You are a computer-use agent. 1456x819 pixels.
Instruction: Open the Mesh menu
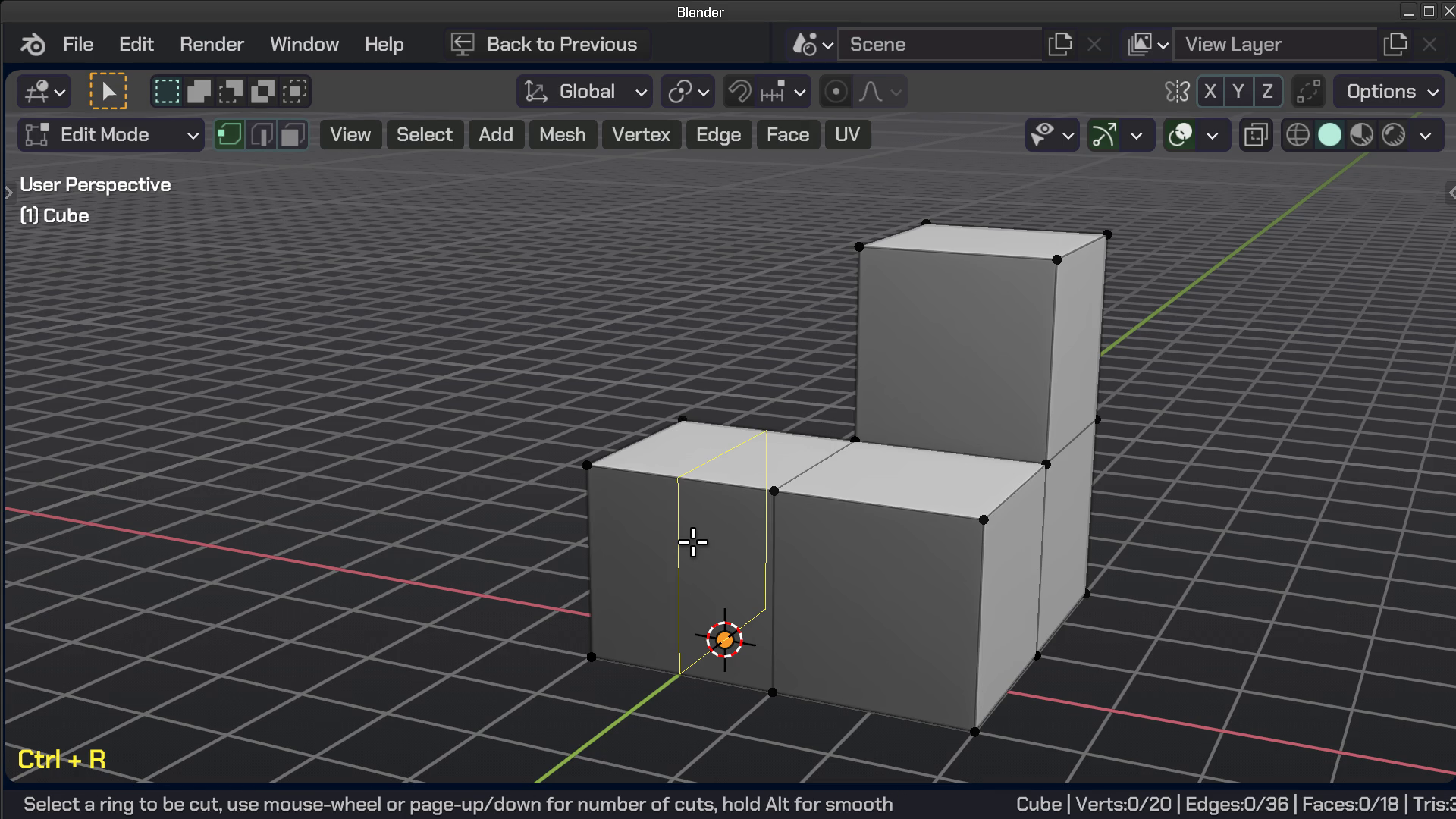coord(562,135)
